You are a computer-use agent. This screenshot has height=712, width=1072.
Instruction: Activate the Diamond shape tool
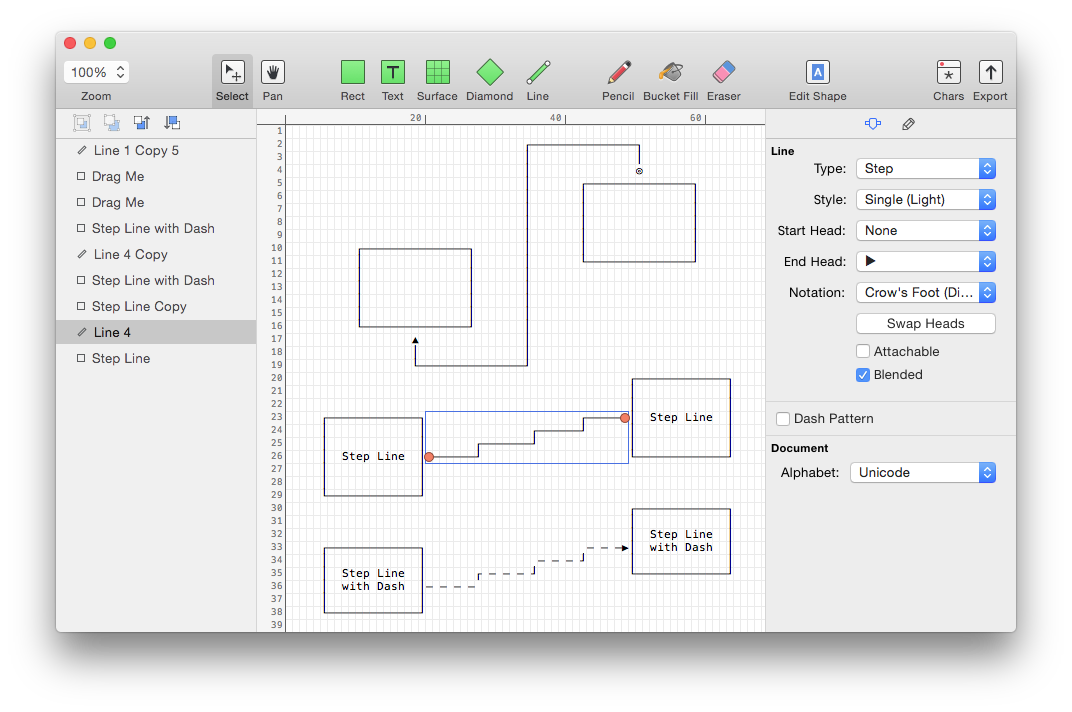coord(489,73)
